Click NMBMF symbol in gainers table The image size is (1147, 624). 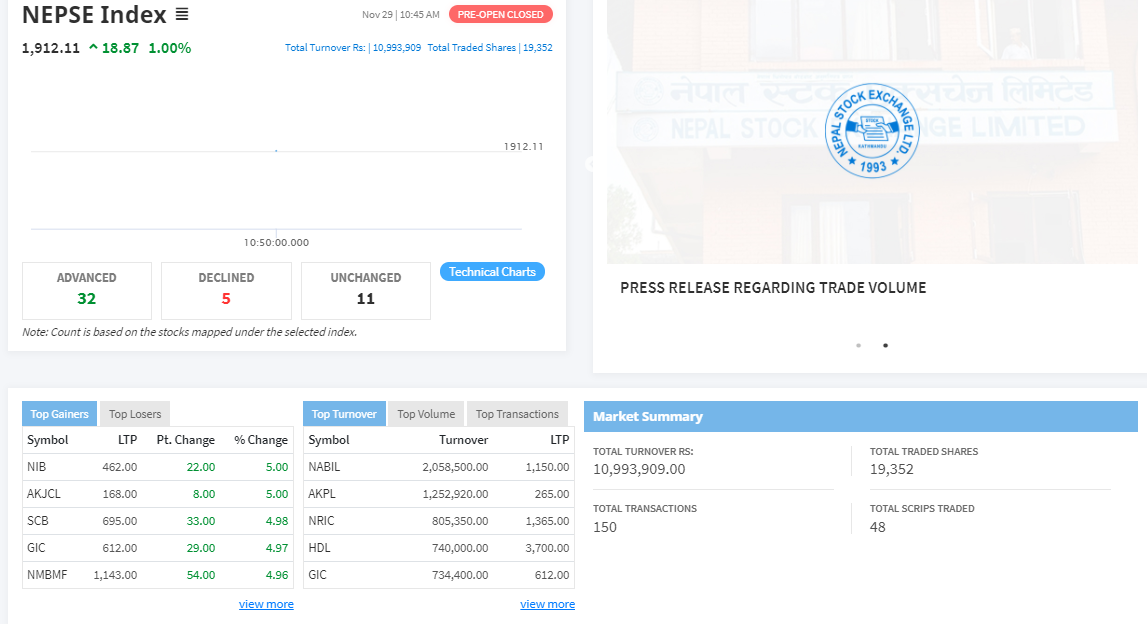[x=47, y=575]
